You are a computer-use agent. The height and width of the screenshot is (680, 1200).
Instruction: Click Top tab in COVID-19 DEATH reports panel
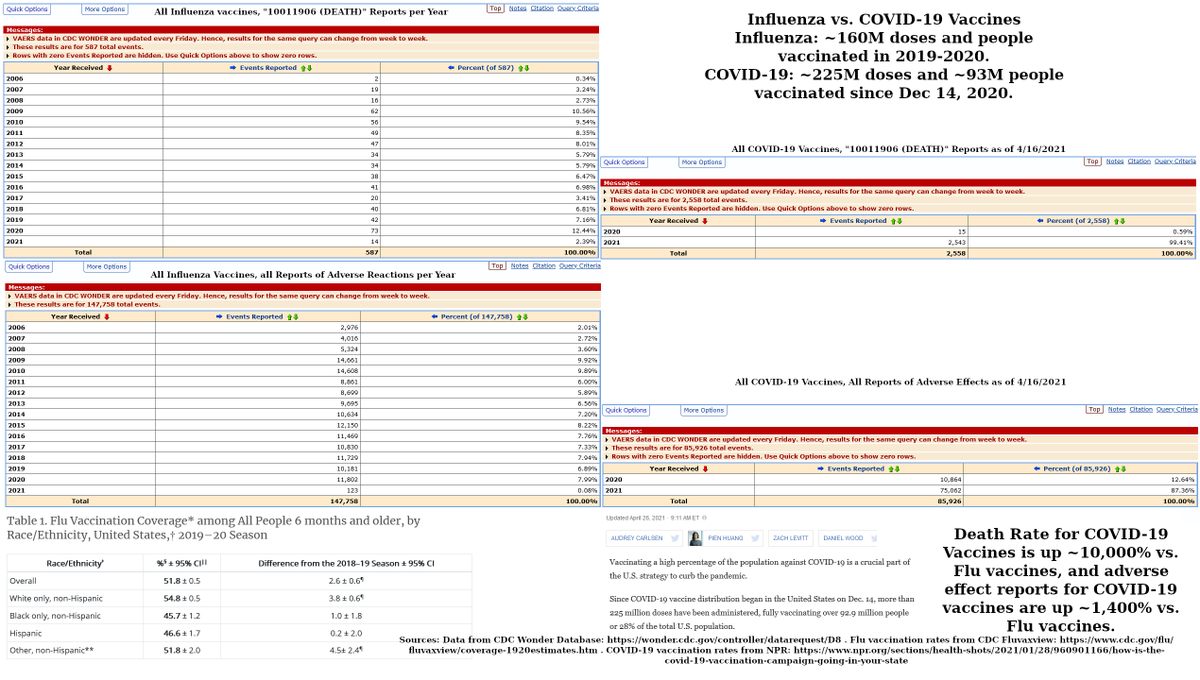[1093, 161]
